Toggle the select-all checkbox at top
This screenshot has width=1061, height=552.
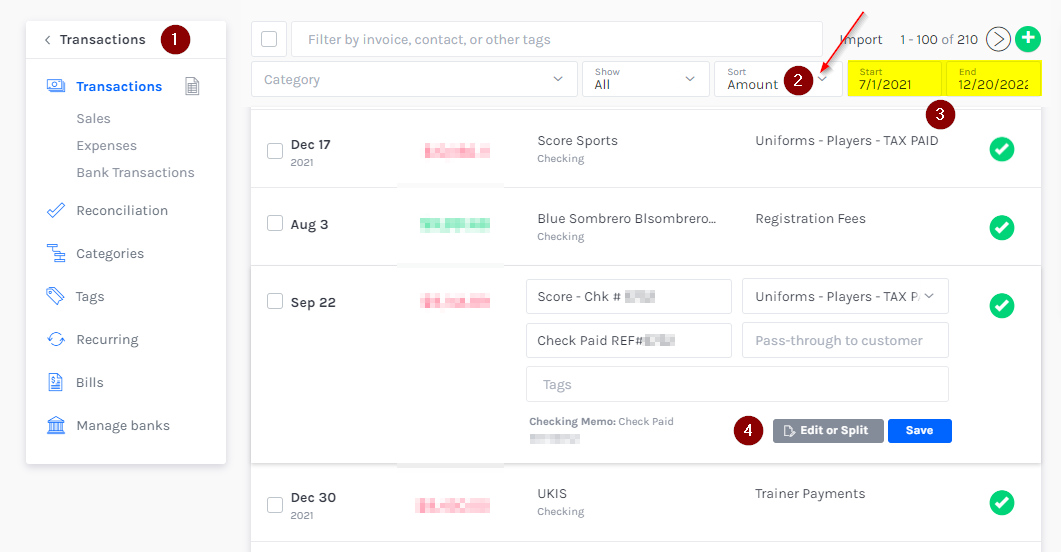pos(269,39)
